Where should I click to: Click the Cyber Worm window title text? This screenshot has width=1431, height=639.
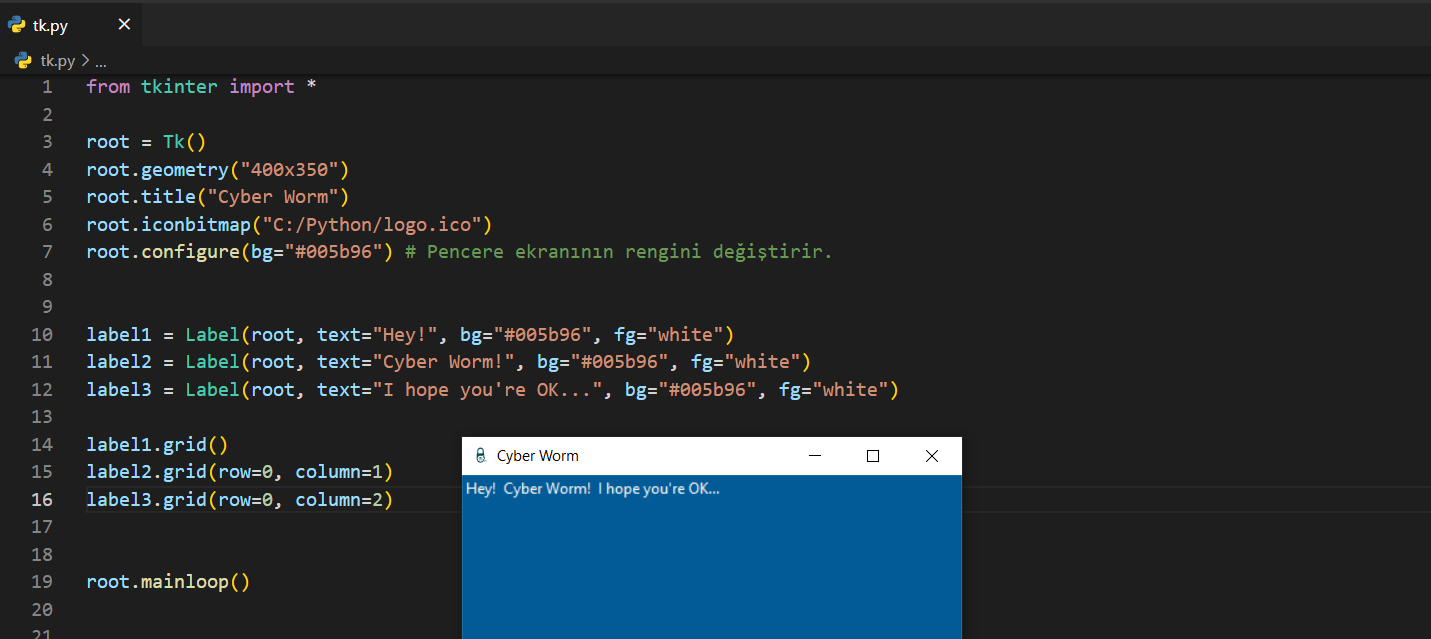(538, 456)
